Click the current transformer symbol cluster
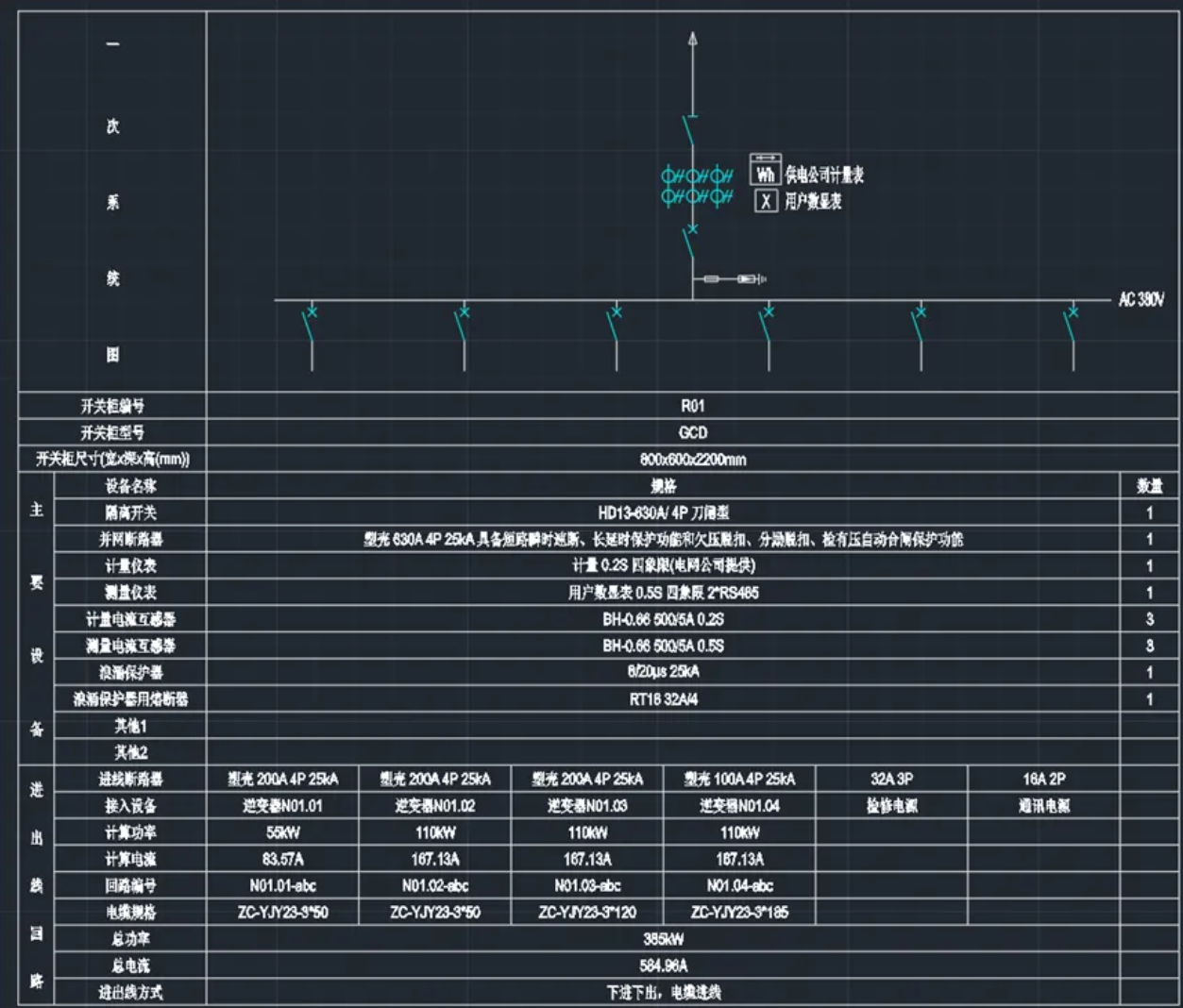The width and height of the screenshot is (1183, 1008). (x=697, y=186)
